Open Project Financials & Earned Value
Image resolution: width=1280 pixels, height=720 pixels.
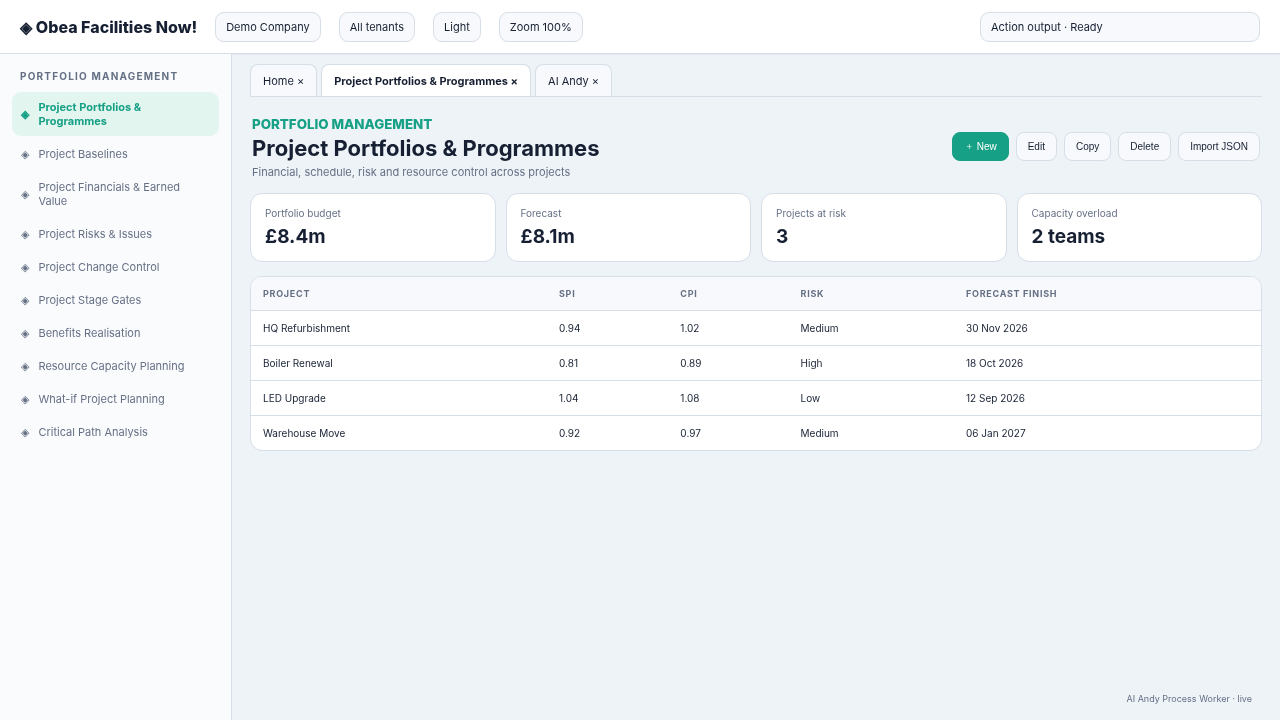(115, 194)
